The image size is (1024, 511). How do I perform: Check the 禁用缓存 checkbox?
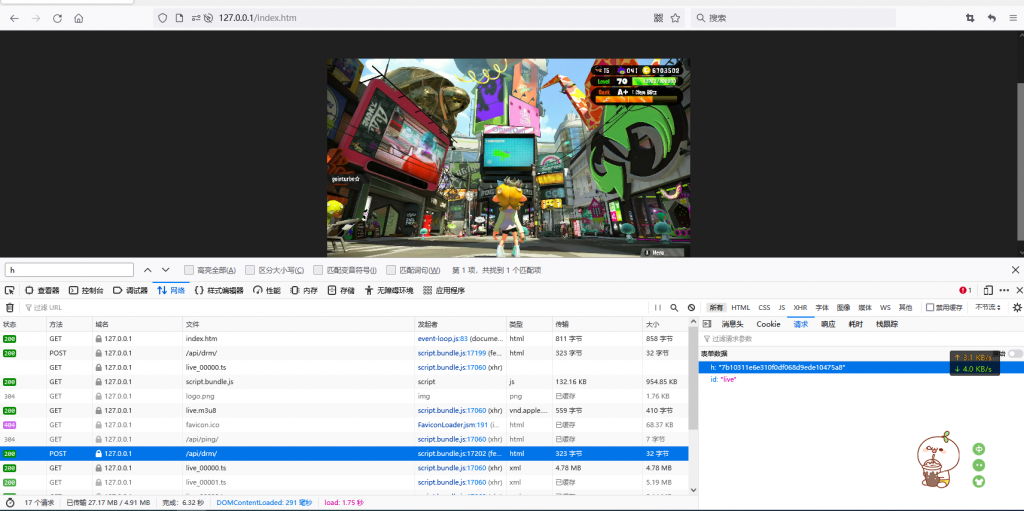[930, 308]
